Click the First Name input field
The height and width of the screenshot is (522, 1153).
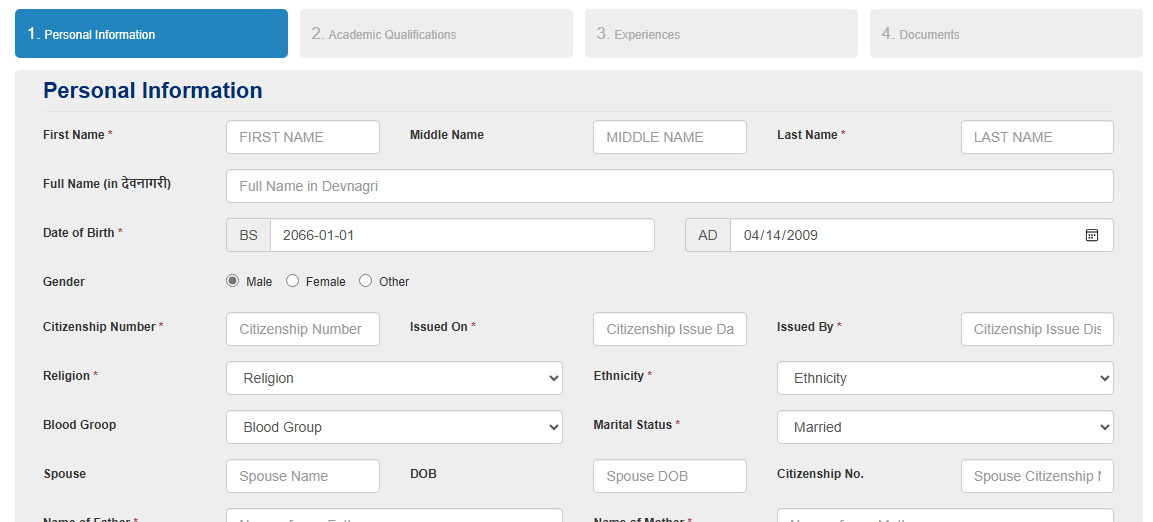pyautogui.click(x=302, y=137)
